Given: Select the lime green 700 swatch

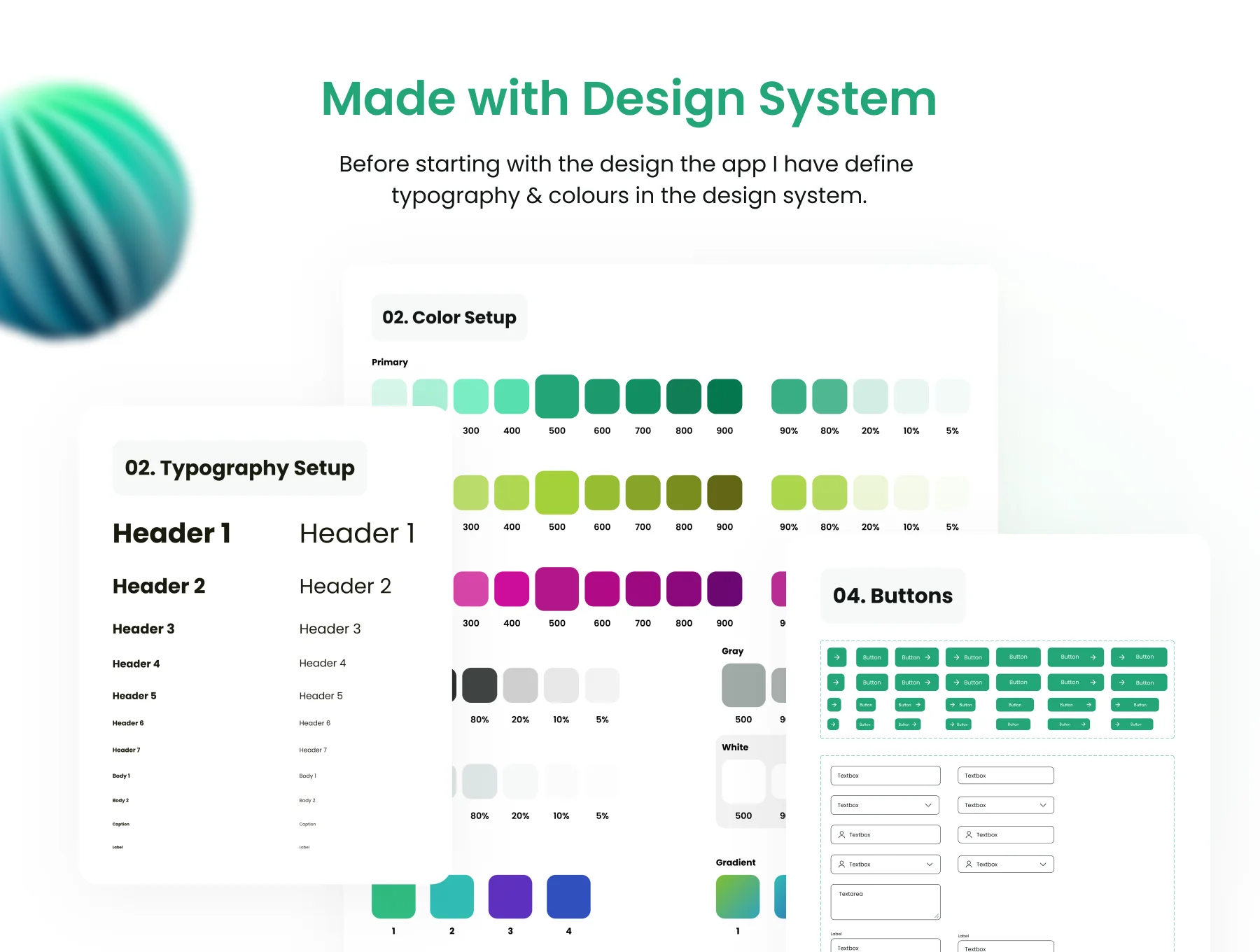Looking at the screenshot, I should click(643, 493).
